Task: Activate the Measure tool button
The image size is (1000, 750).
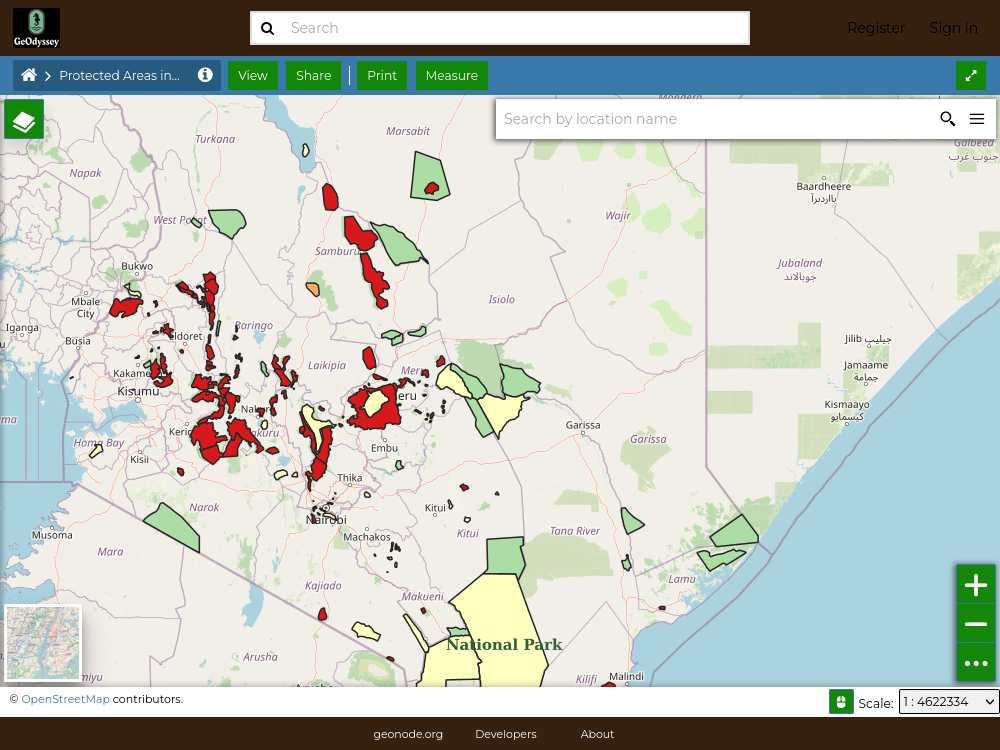Action: point(452,75)
